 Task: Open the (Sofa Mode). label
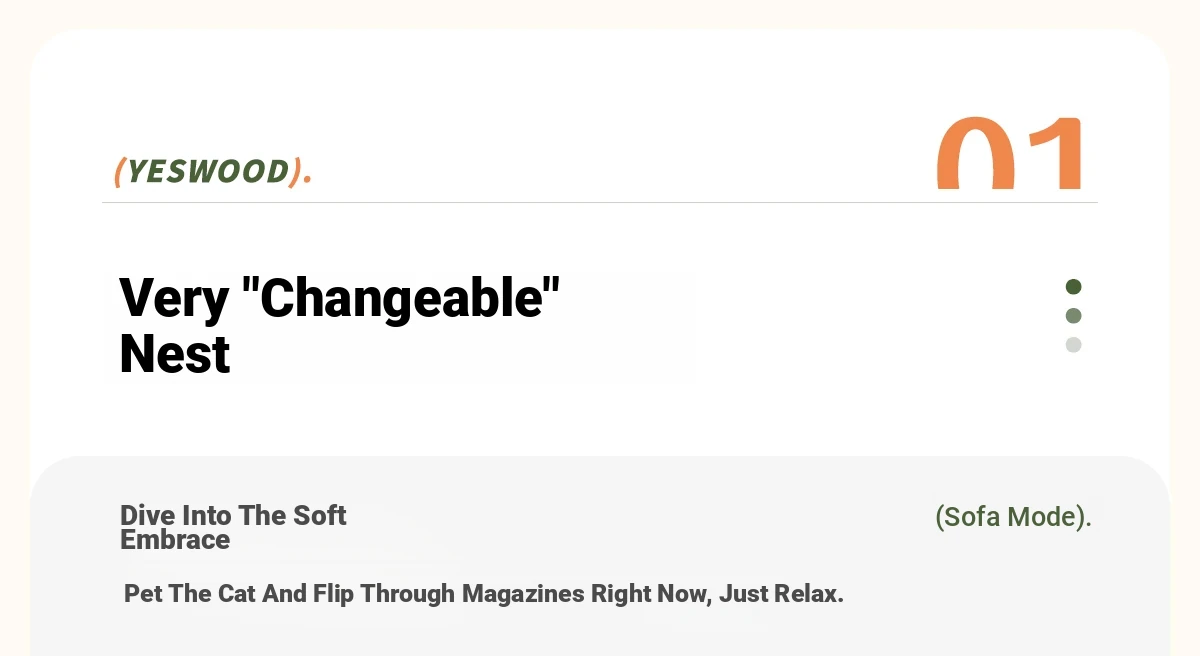tap(1013, 517)
